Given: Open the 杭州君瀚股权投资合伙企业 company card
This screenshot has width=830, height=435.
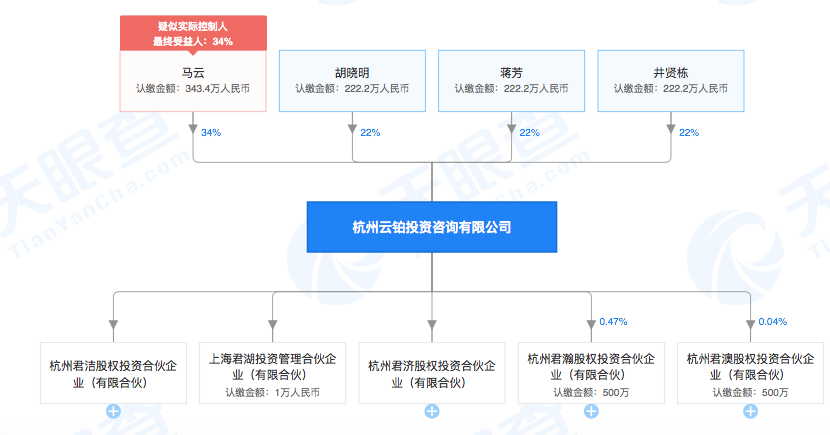Looking at the screenshot, I should pos(591,373).
